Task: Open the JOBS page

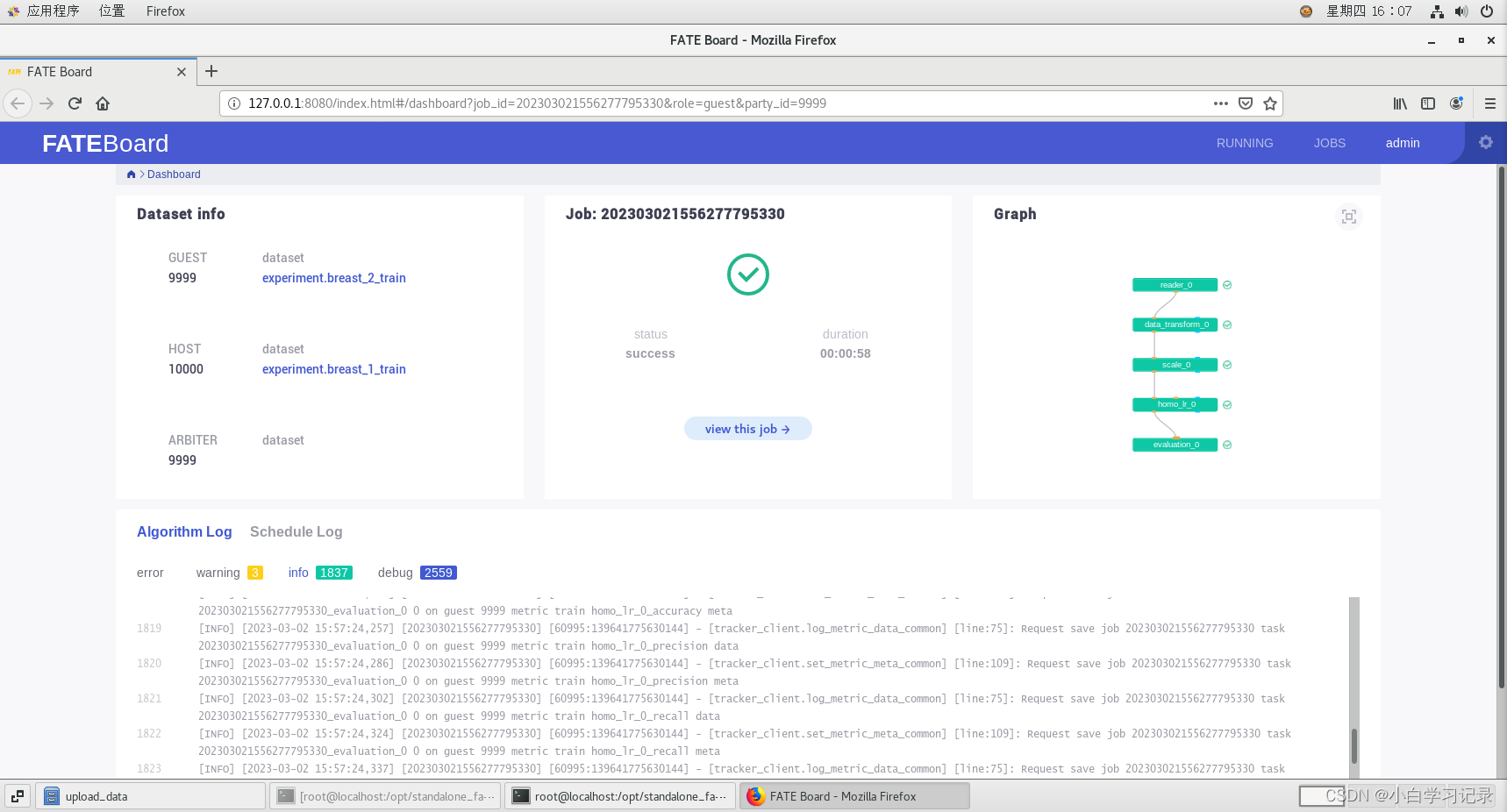Action: [x=1329, y=143]
